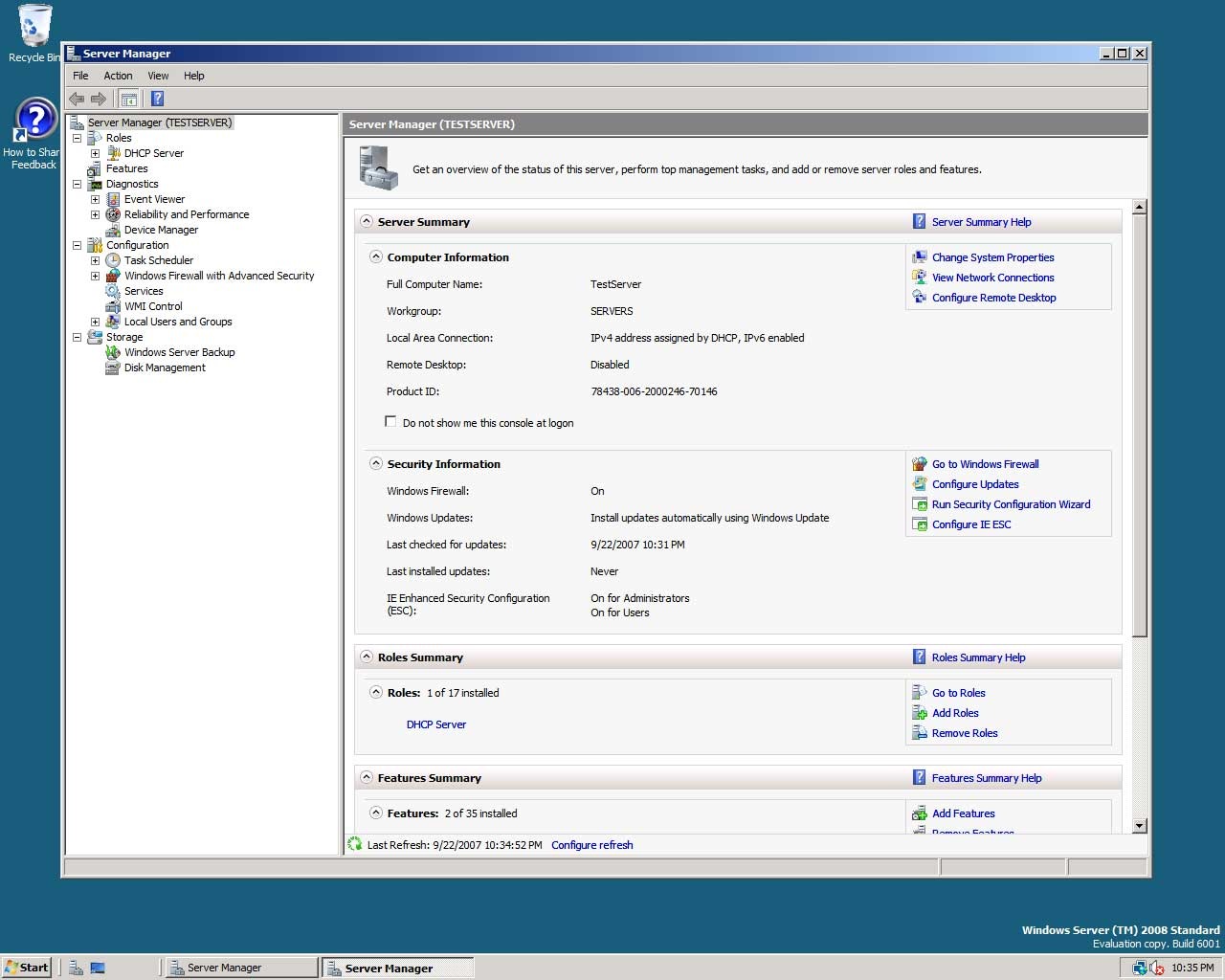The width and height of the screenshot is (1225, 980).
Task: Click the Services gear icon
Action: click(x=113, y=291)
